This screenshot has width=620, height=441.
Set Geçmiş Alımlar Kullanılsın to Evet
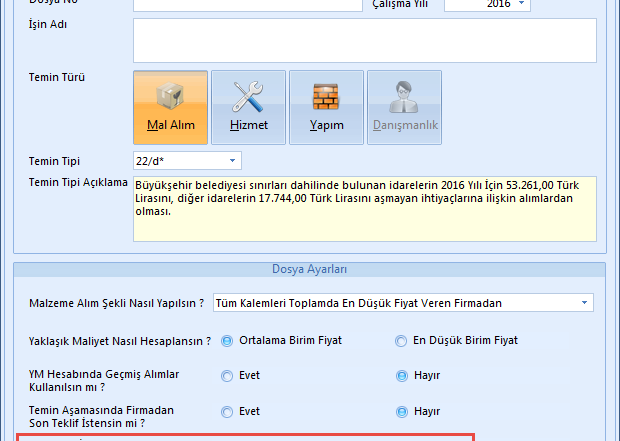click(227, 375)
